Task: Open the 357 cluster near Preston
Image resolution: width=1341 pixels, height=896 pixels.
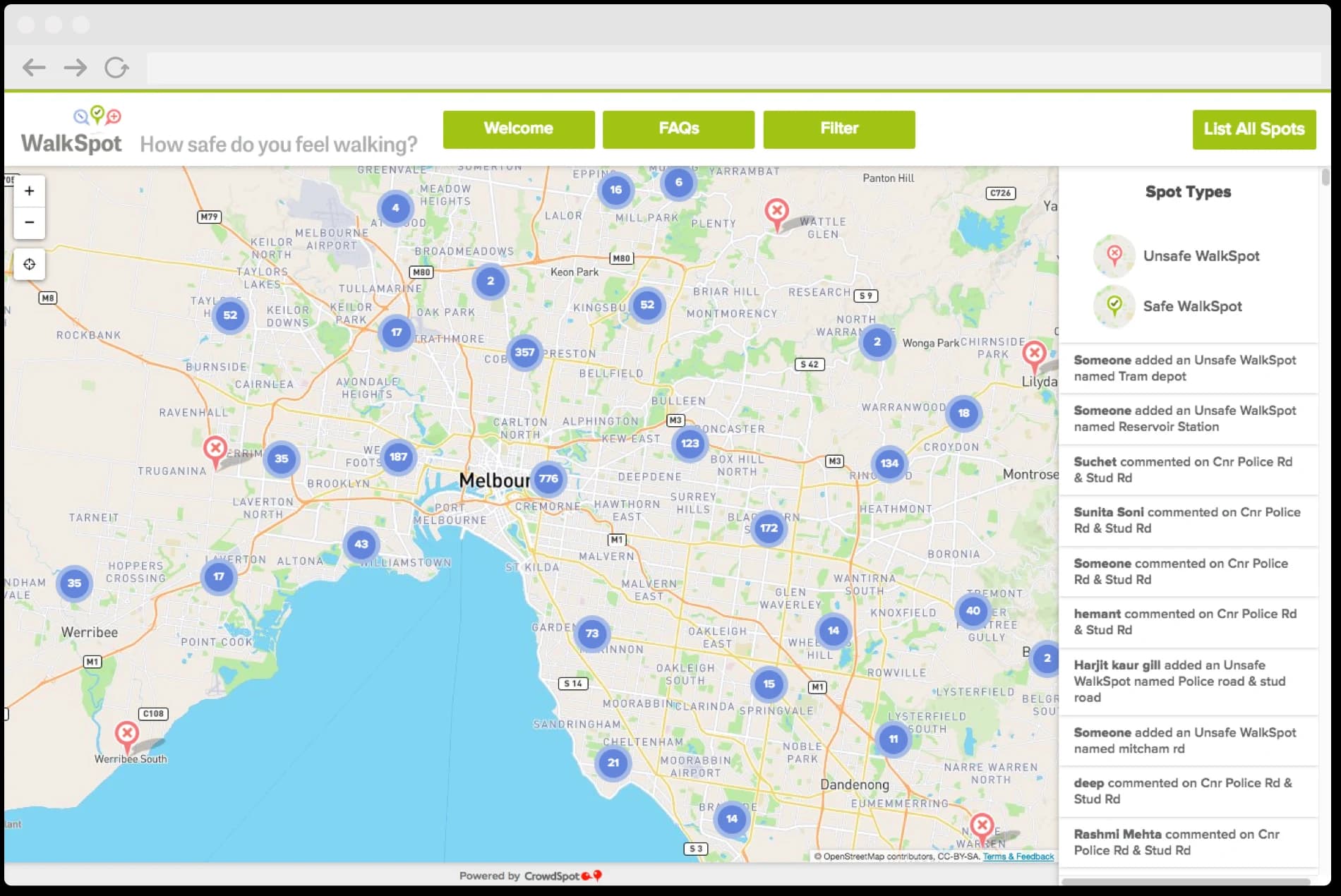Action: (x=524, y=353)
